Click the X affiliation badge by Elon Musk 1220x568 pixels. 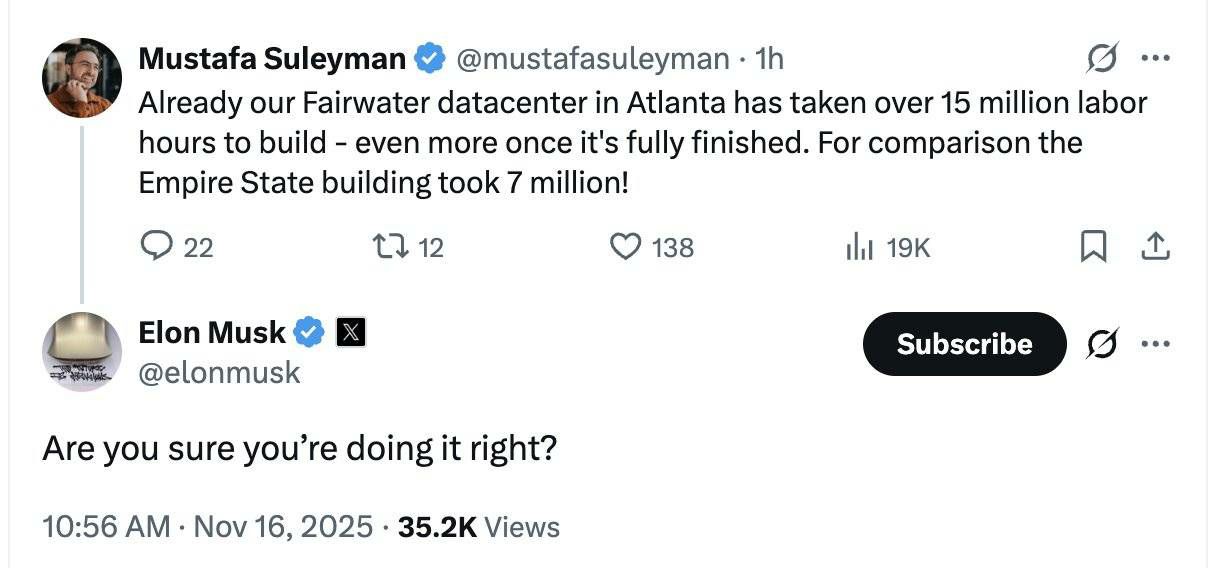pyautogui.click(x=349, y=331)
